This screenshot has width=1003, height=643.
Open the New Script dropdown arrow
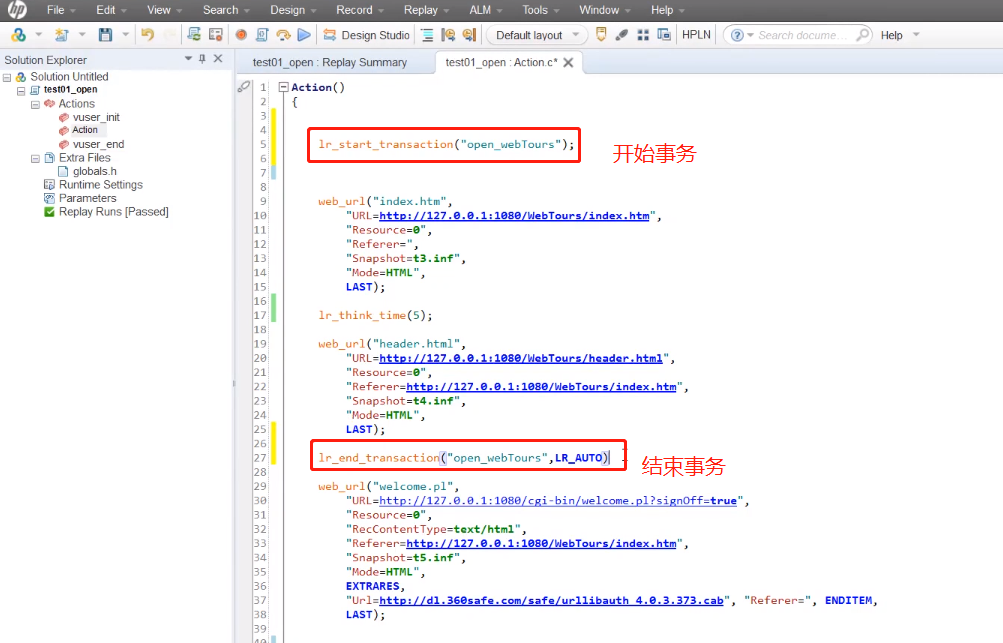click(82, 35)
